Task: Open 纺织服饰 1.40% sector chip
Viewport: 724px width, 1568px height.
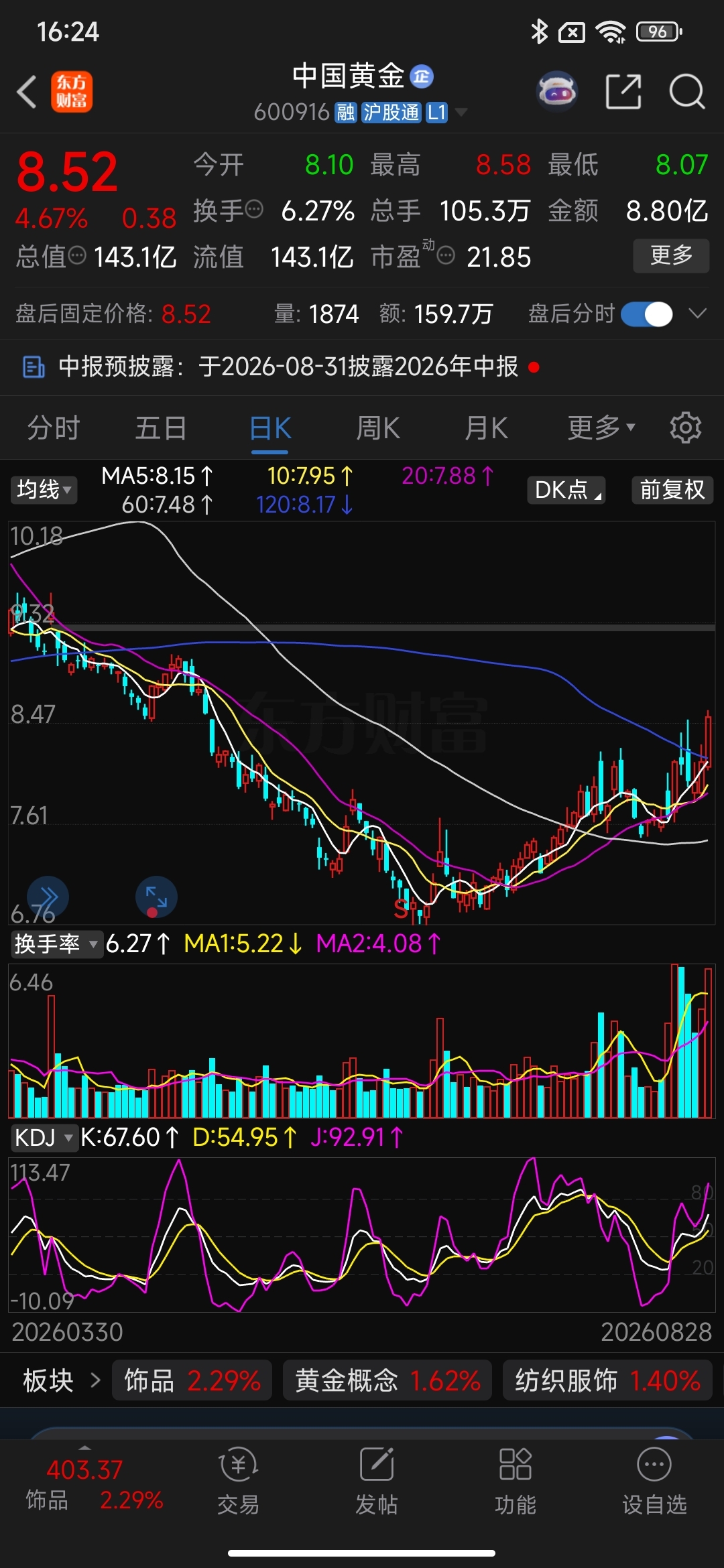Action: coord(607,1380)
